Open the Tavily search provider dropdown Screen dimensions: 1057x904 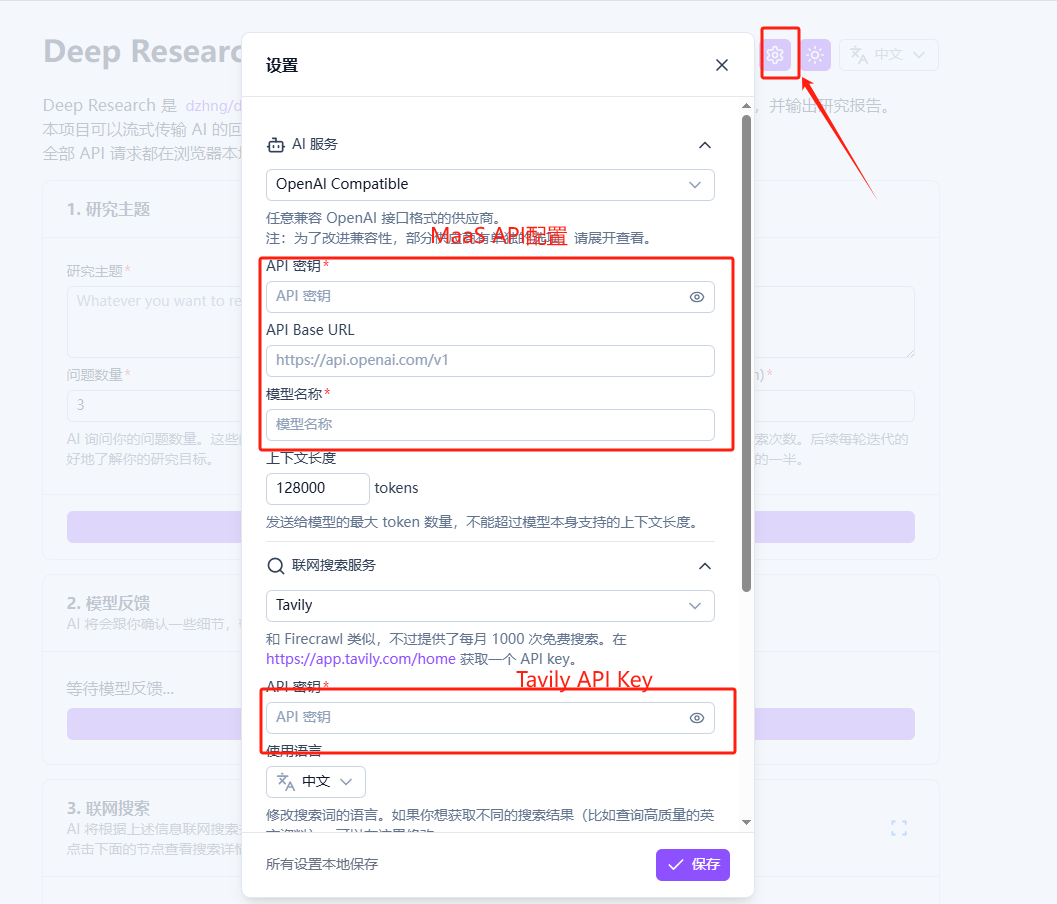pos(490,605)
